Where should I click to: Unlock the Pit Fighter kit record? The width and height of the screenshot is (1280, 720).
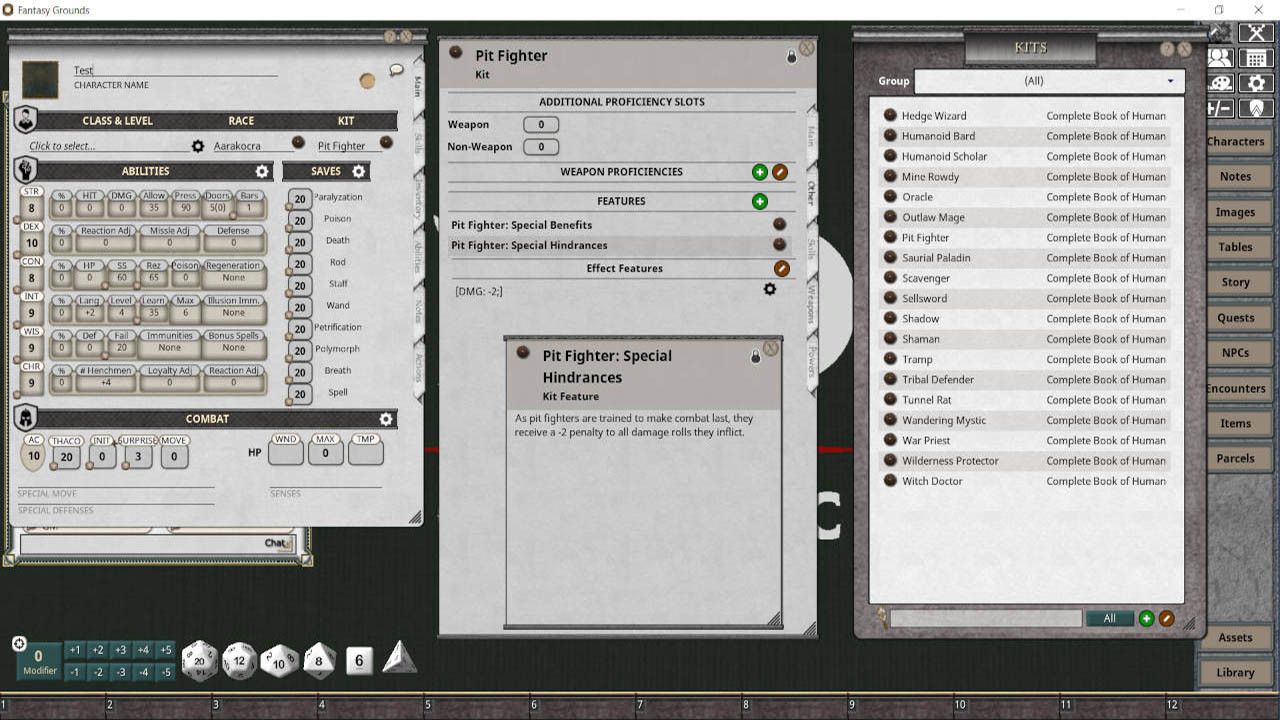pos(789,56)
